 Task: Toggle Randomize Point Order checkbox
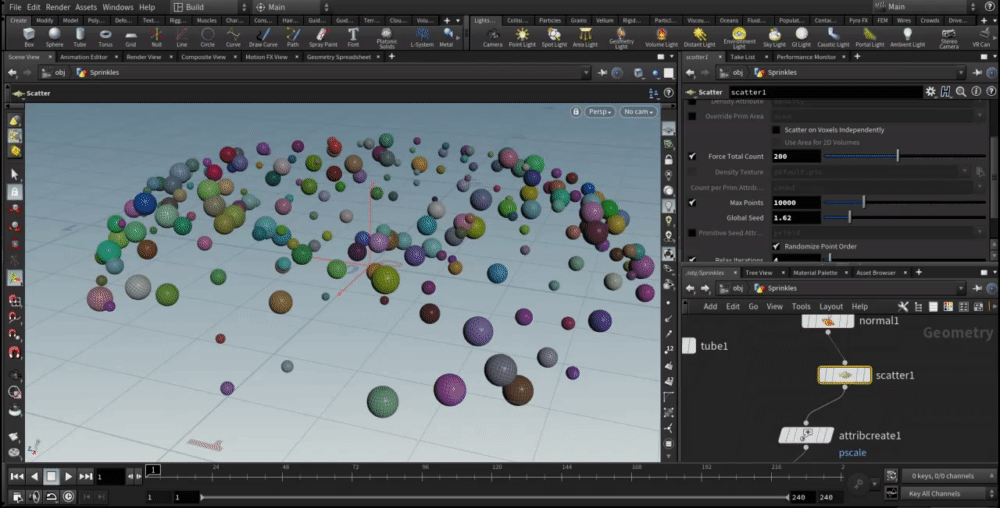pyautogui.click(x=776, y=246)
